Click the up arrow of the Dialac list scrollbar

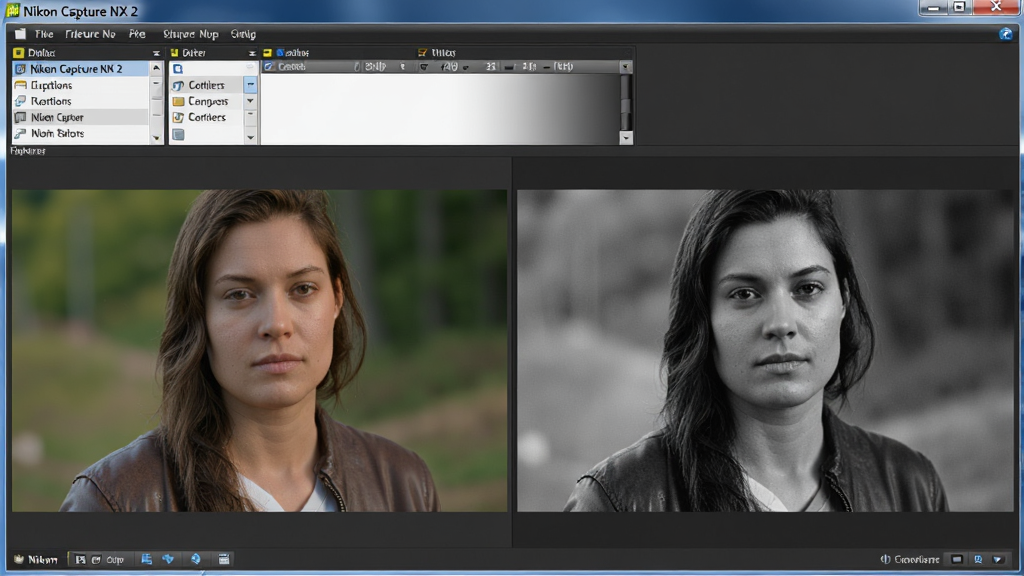[x=156, y=68]
